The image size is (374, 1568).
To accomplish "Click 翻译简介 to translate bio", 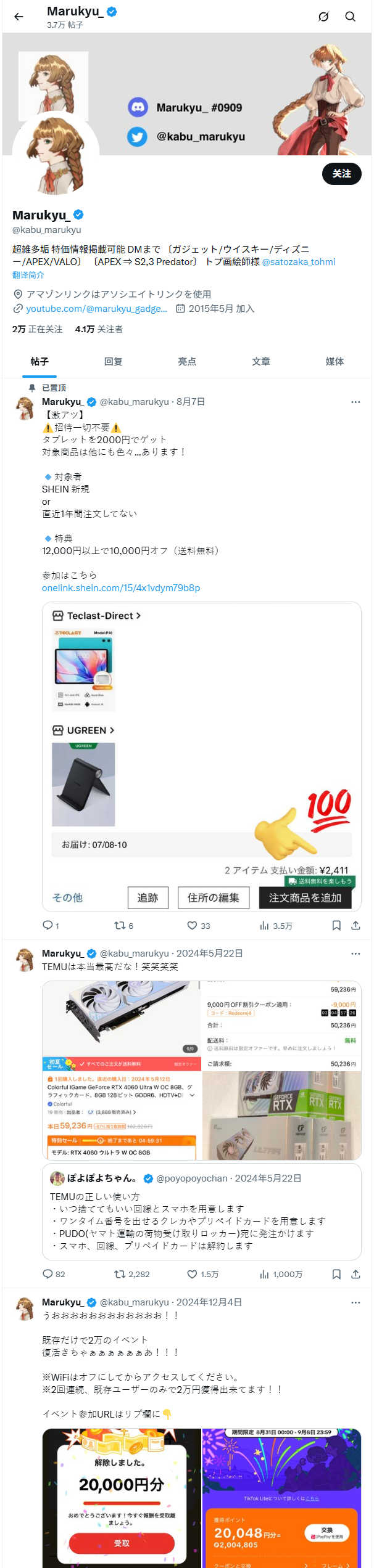I will click(28, 275).
